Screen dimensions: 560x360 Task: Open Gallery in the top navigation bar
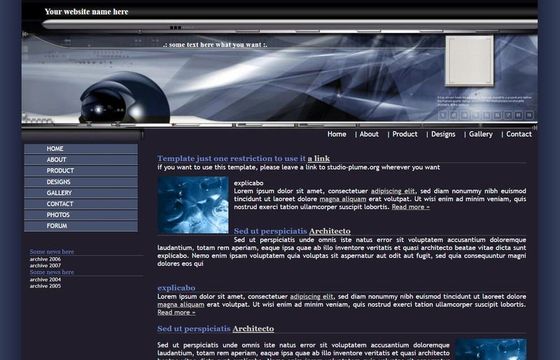coord(481,134)
